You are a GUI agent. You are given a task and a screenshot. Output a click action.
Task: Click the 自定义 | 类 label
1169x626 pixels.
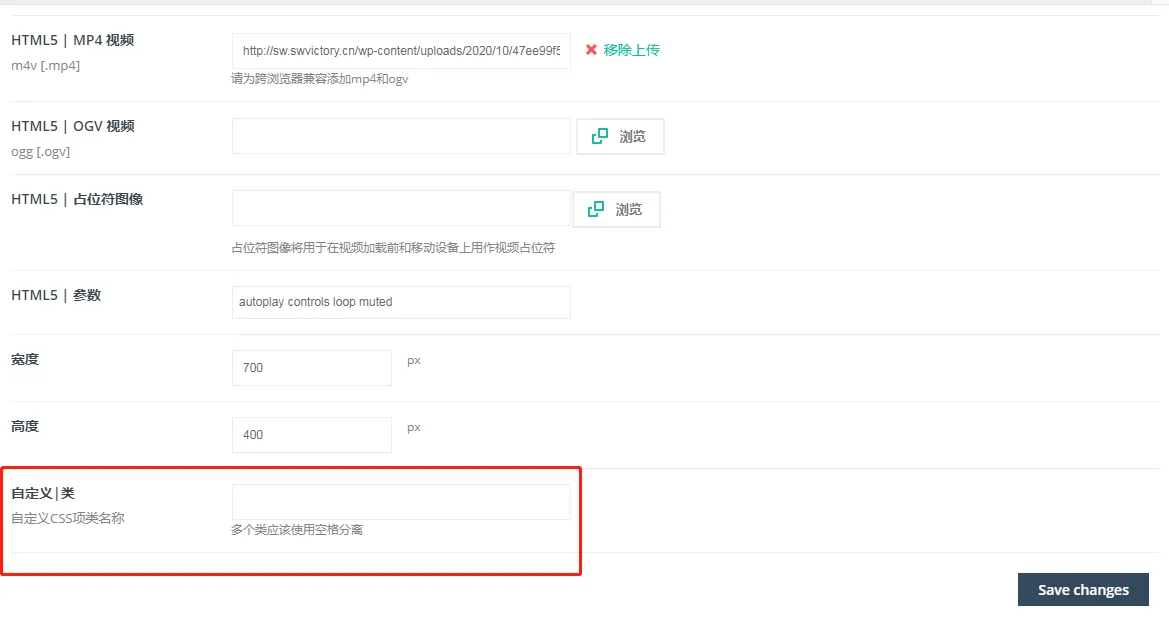click(42, 493)
